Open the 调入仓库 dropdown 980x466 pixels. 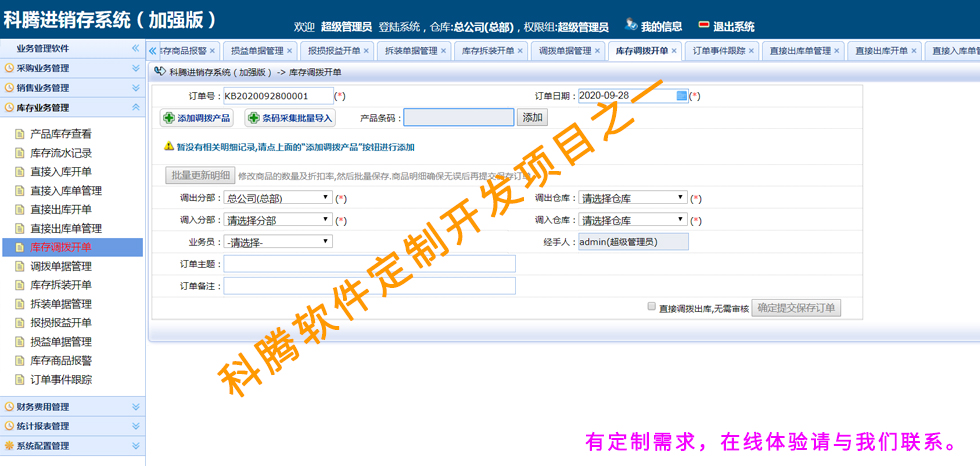(x=633, y=220)
